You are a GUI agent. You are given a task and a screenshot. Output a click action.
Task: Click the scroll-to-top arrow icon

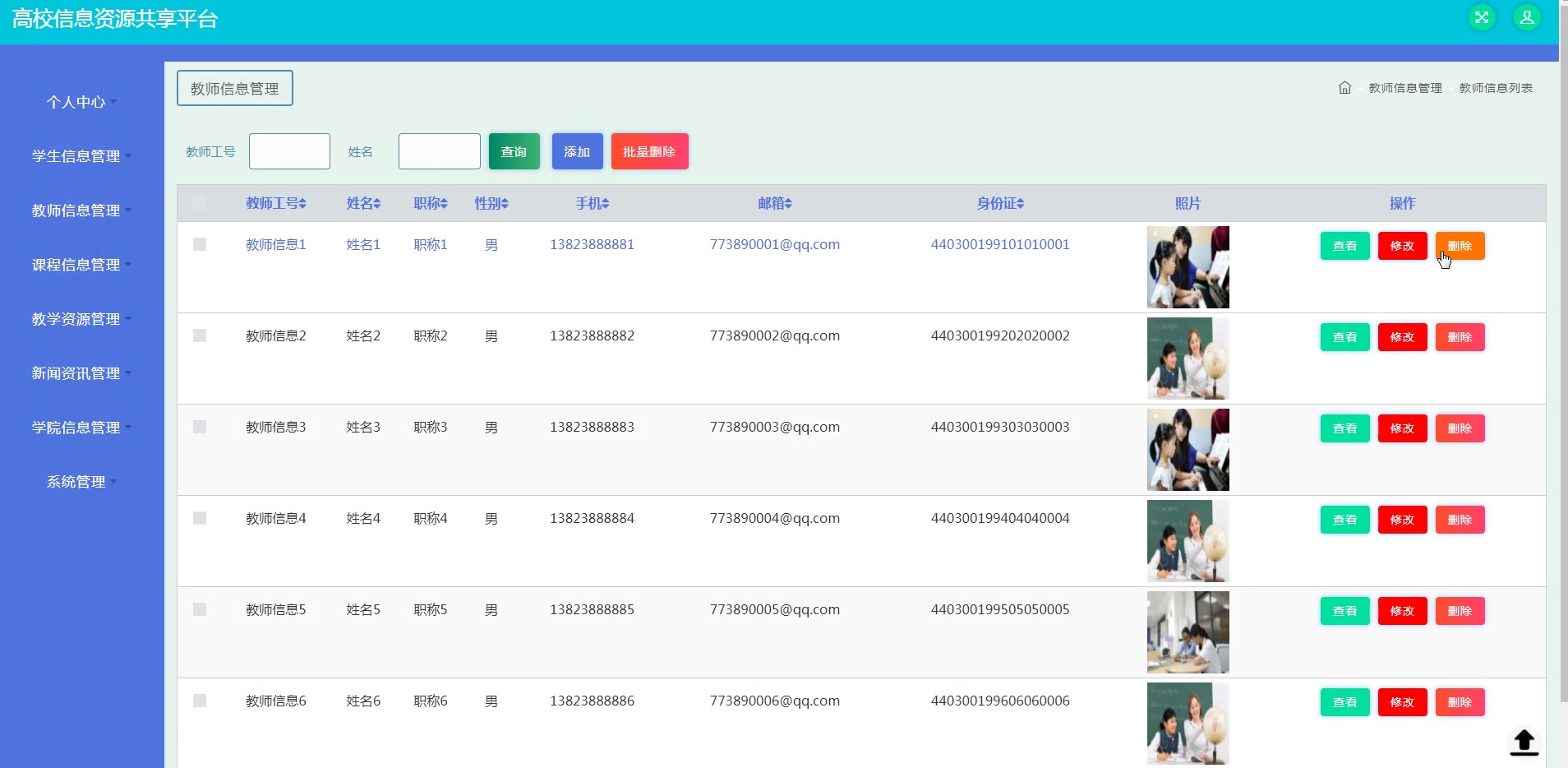pyautogui.click(x=1524, y=742)
